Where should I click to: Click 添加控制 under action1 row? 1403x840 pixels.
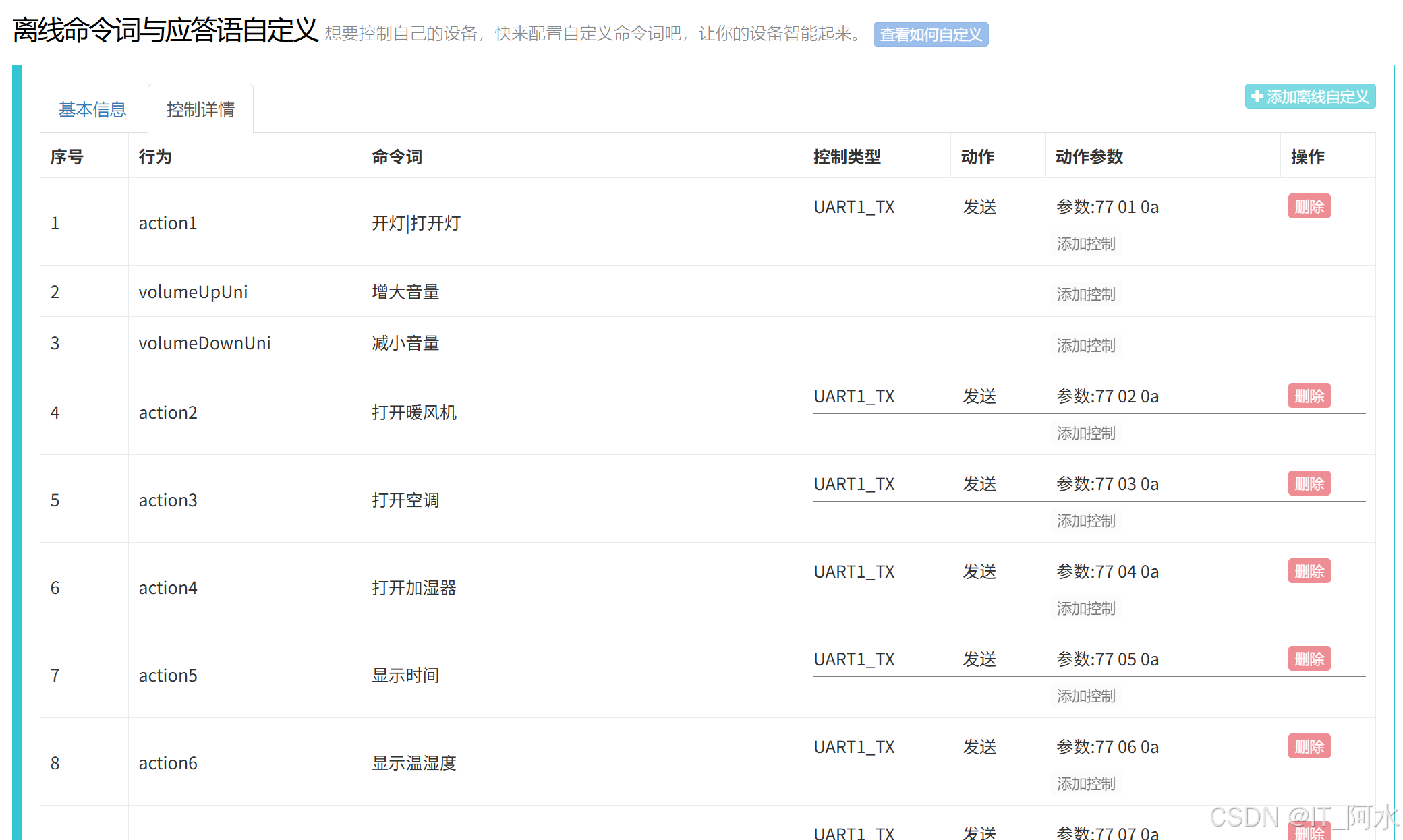[x=1085, y=243]
